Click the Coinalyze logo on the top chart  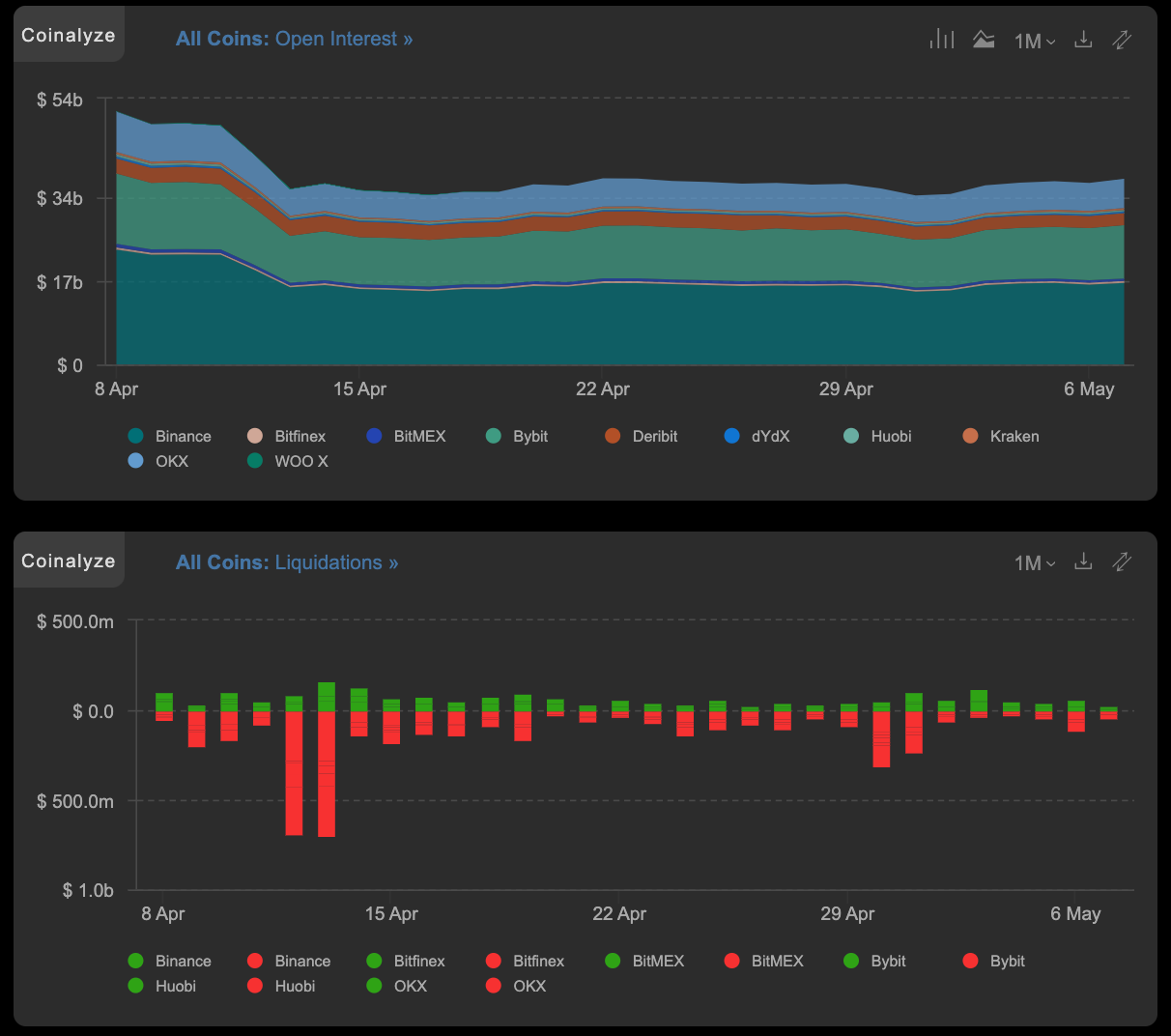click(68, 34)
